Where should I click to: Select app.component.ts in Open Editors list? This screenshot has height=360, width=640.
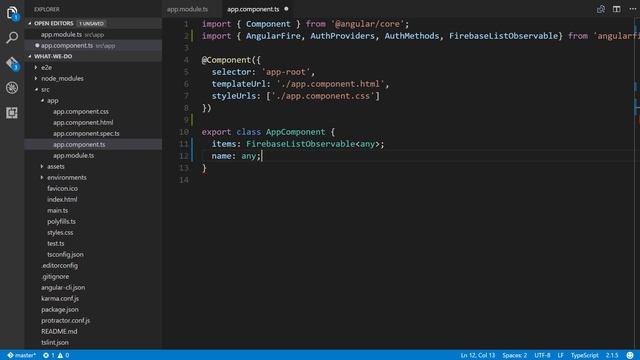pos(67,46)
